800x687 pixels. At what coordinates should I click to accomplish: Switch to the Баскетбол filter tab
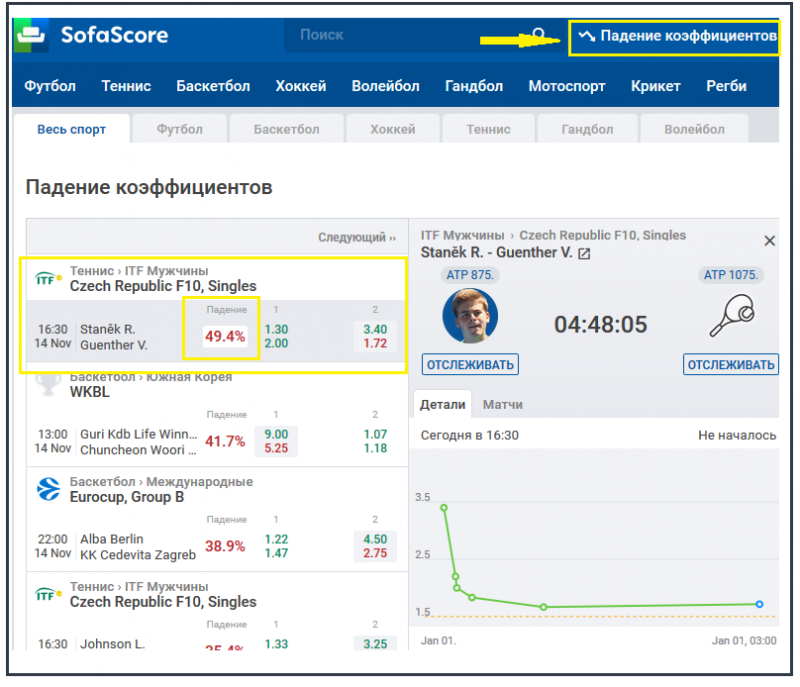pyautogui.click(x=287, y=129)
